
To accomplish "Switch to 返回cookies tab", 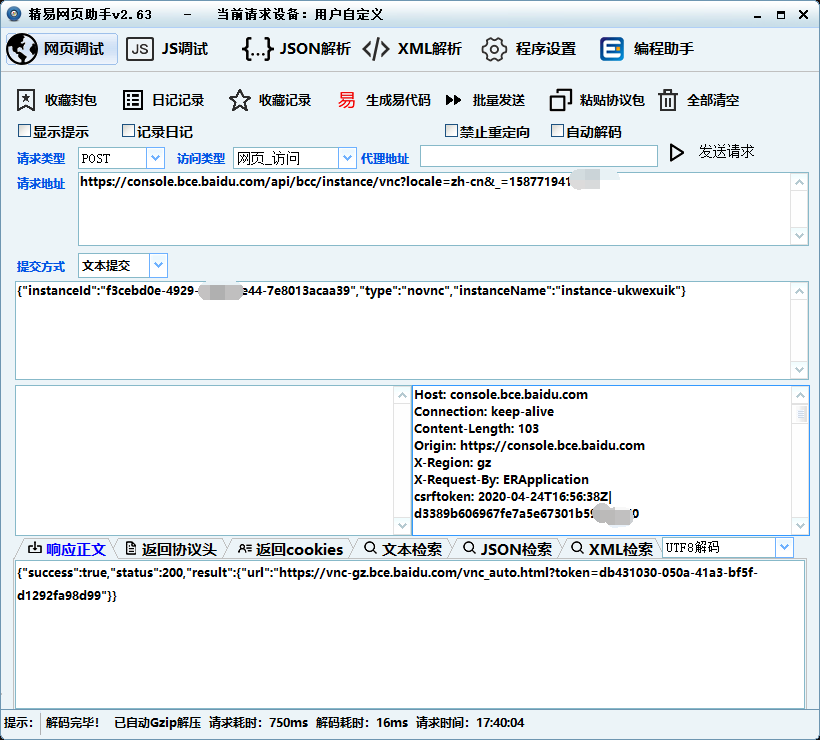I will [290, 549].
